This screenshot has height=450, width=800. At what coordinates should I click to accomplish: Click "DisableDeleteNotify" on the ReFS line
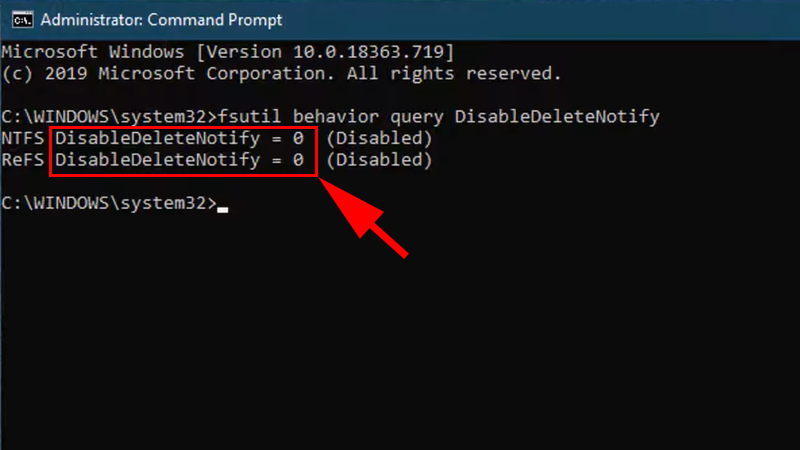click(158, 160)
